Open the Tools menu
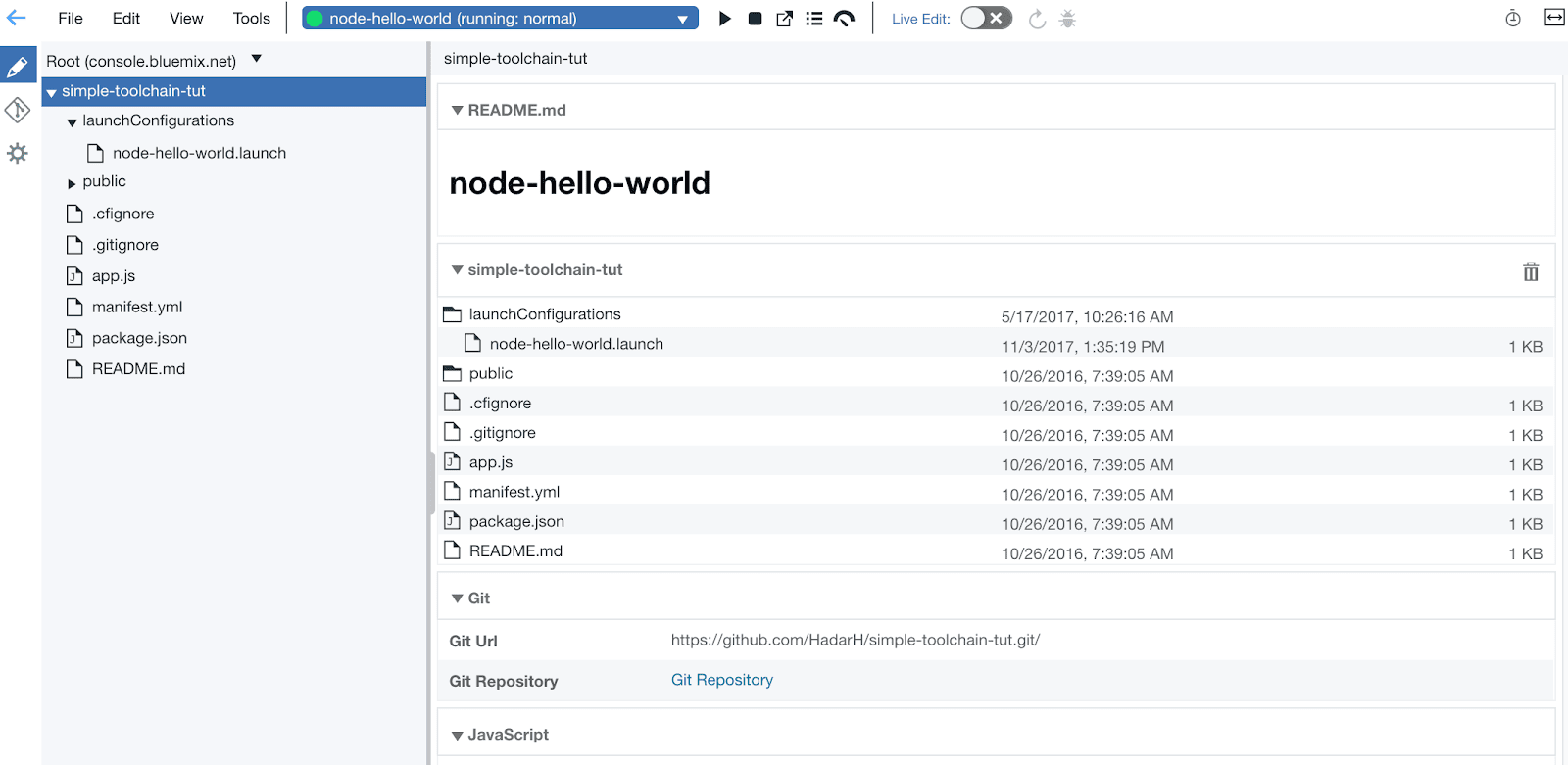 (x=252, y=19)
